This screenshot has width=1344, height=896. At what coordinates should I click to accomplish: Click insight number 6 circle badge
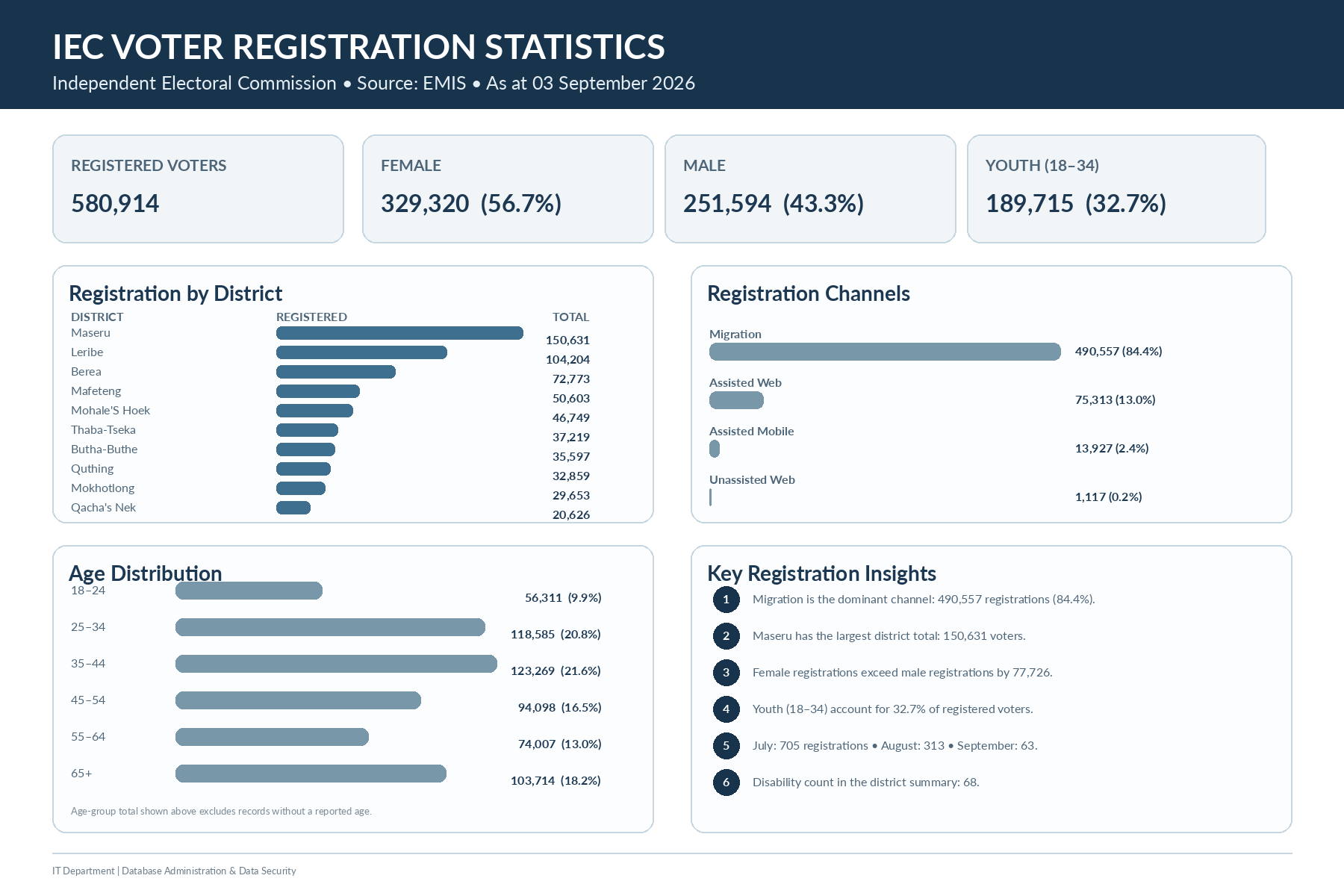tap(726, 783)
